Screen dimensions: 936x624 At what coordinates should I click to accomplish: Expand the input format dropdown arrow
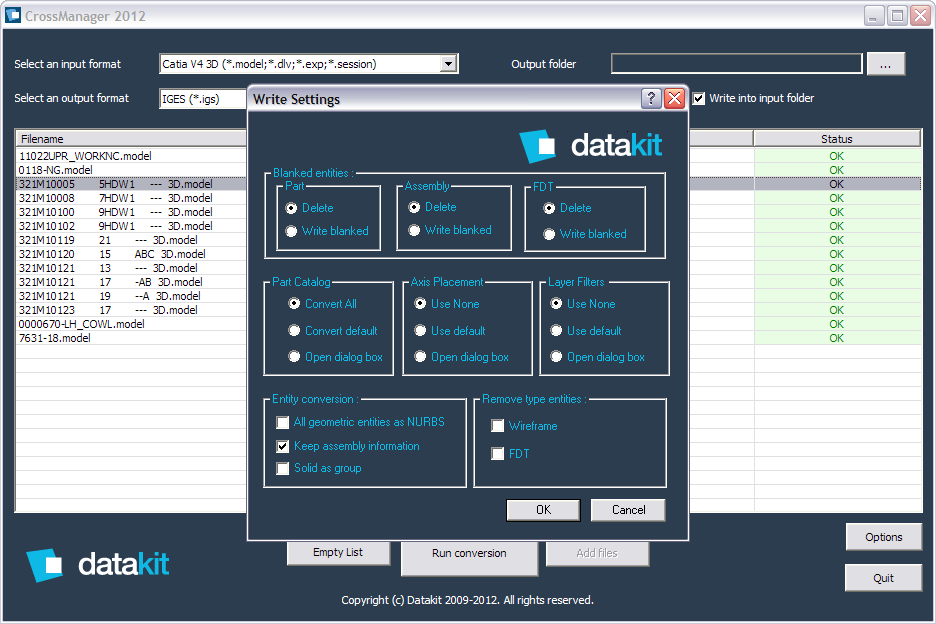click(448, 64)
